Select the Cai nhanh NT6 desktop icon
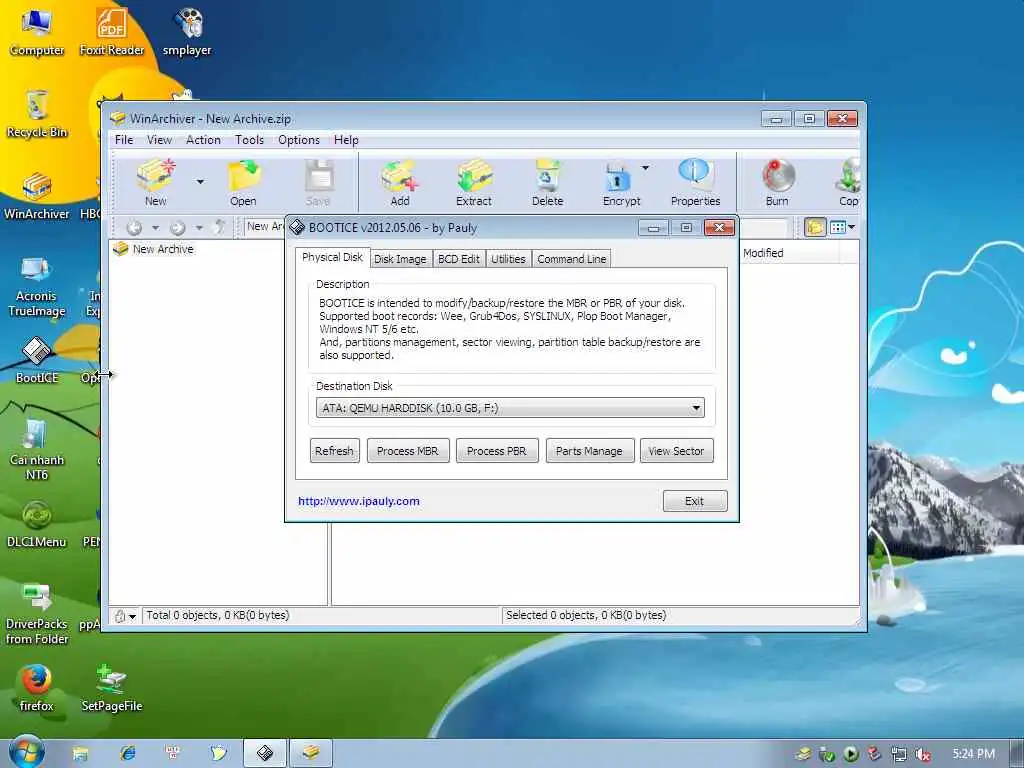 point(37,449)
